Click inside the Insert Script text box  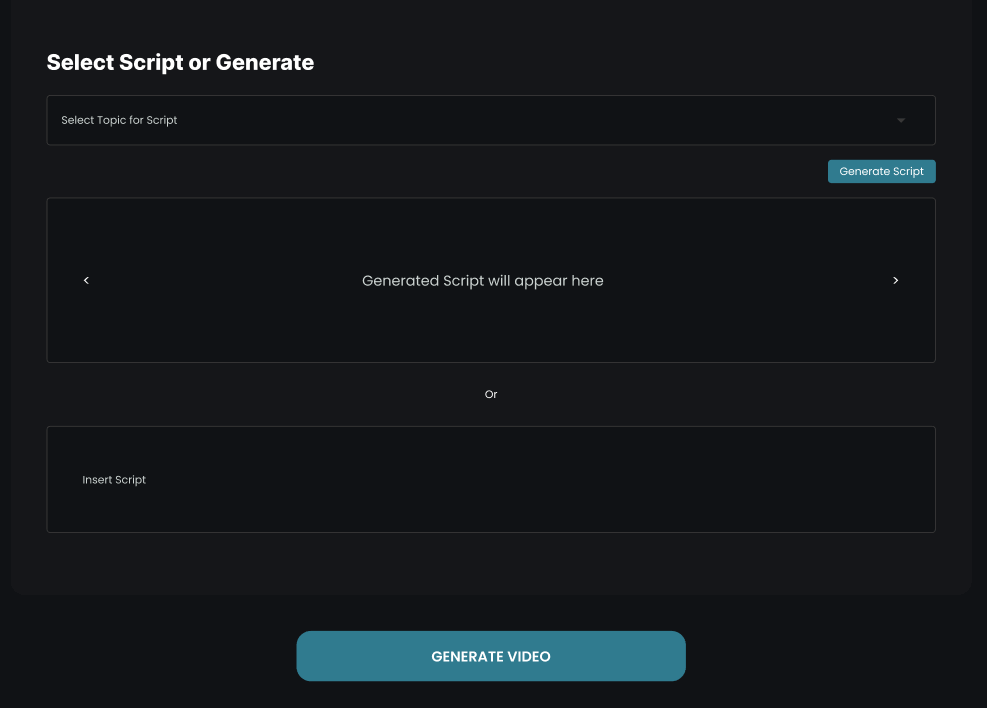(x=490, y=480)
